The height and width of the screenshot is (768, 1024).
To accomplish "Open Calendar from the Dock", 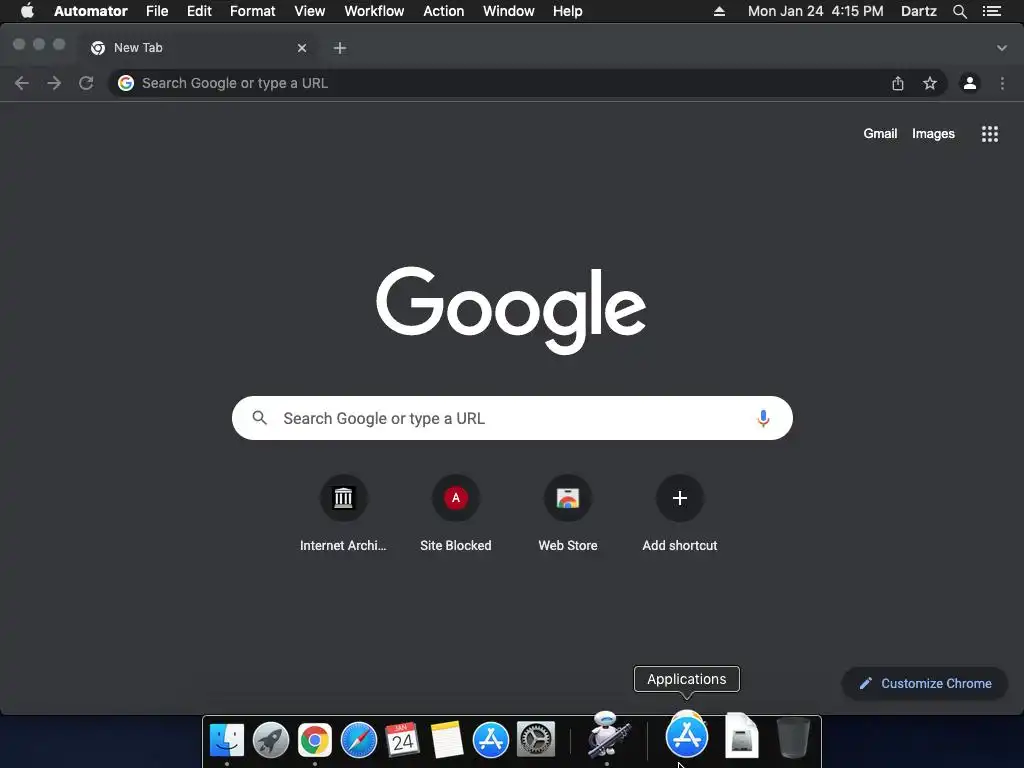I will tap(402, 740).
